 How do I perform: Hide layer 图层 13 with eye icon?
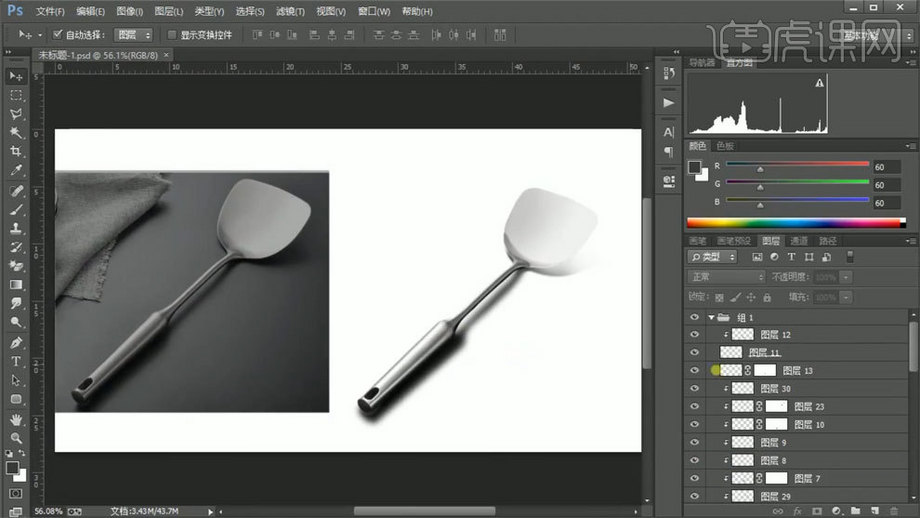[695, 370]
